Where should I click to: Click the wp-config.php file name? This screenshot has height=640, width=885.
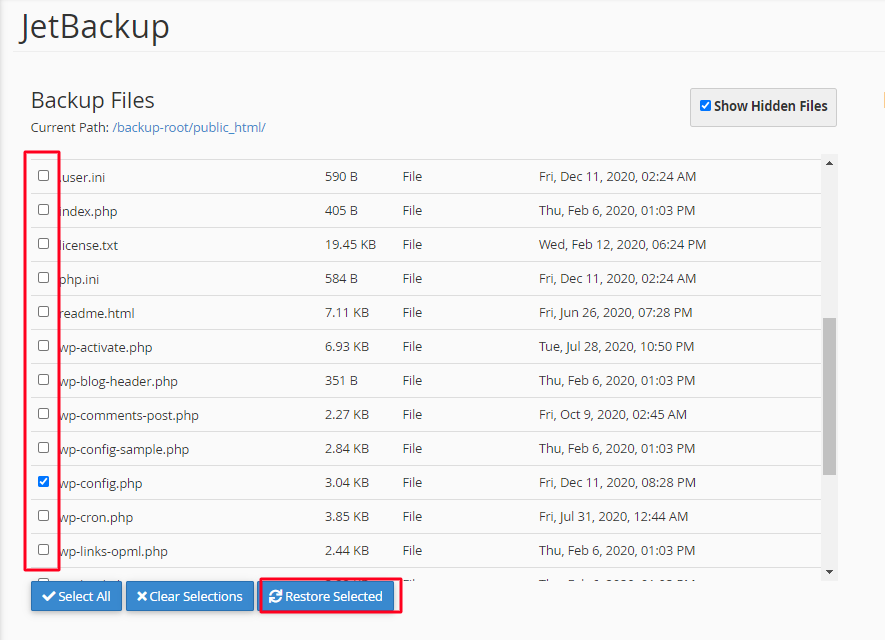(x=100, y=483)
